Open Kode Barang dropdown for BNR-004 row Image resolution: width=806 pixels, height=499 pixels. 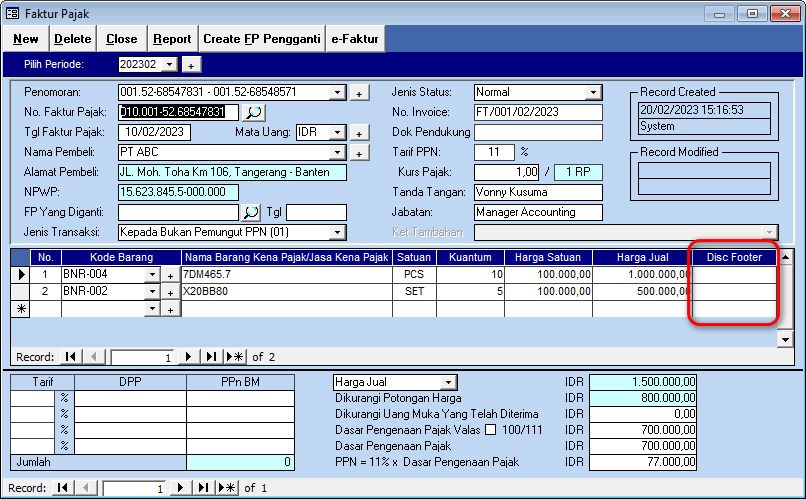[x=153, y=274]
